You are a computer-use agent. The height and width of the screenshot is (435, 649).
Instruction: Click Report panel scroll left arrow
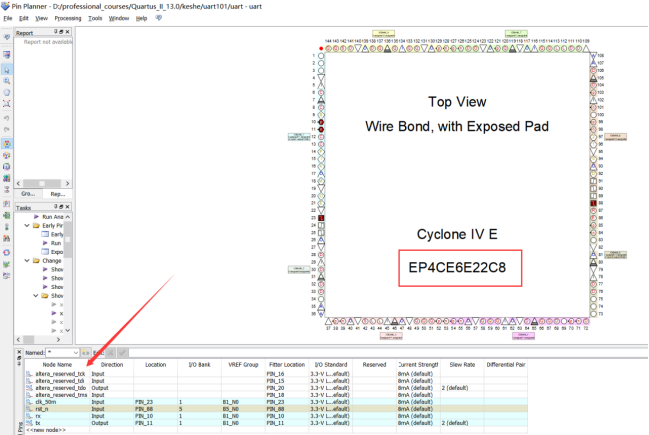[19, 183]
